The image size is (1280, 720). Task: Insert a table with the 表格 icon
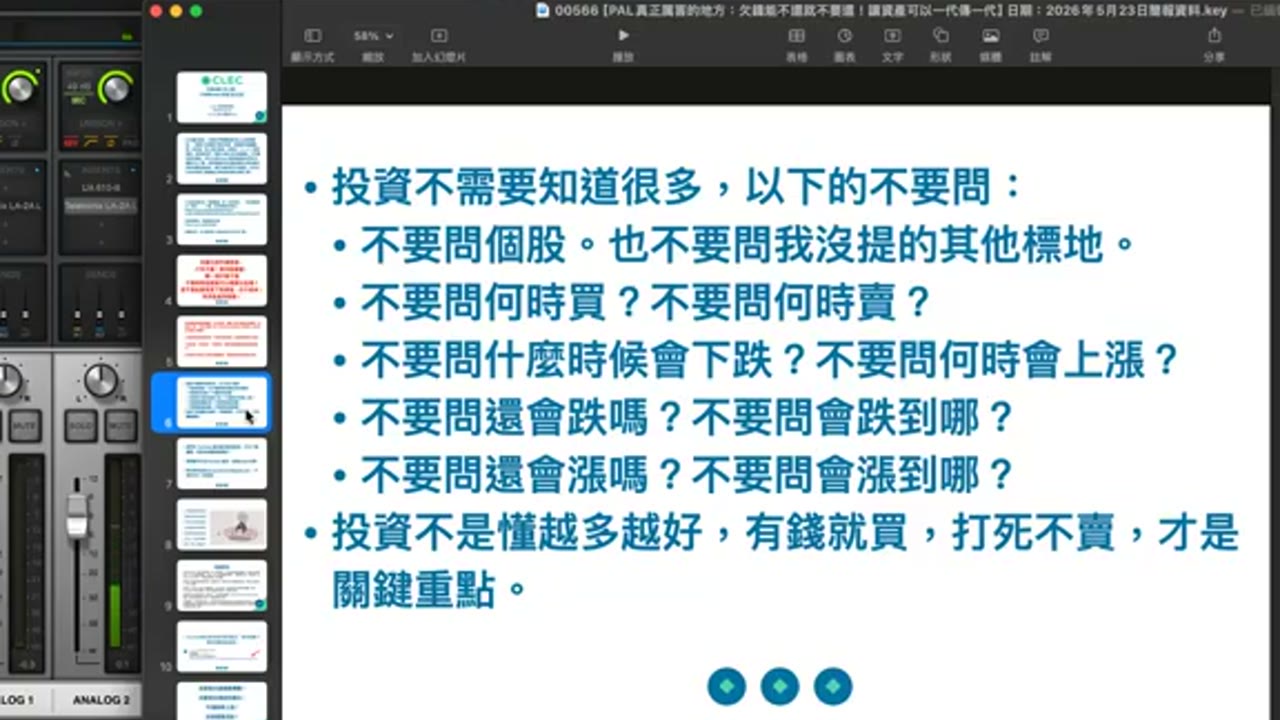[796, 36]
